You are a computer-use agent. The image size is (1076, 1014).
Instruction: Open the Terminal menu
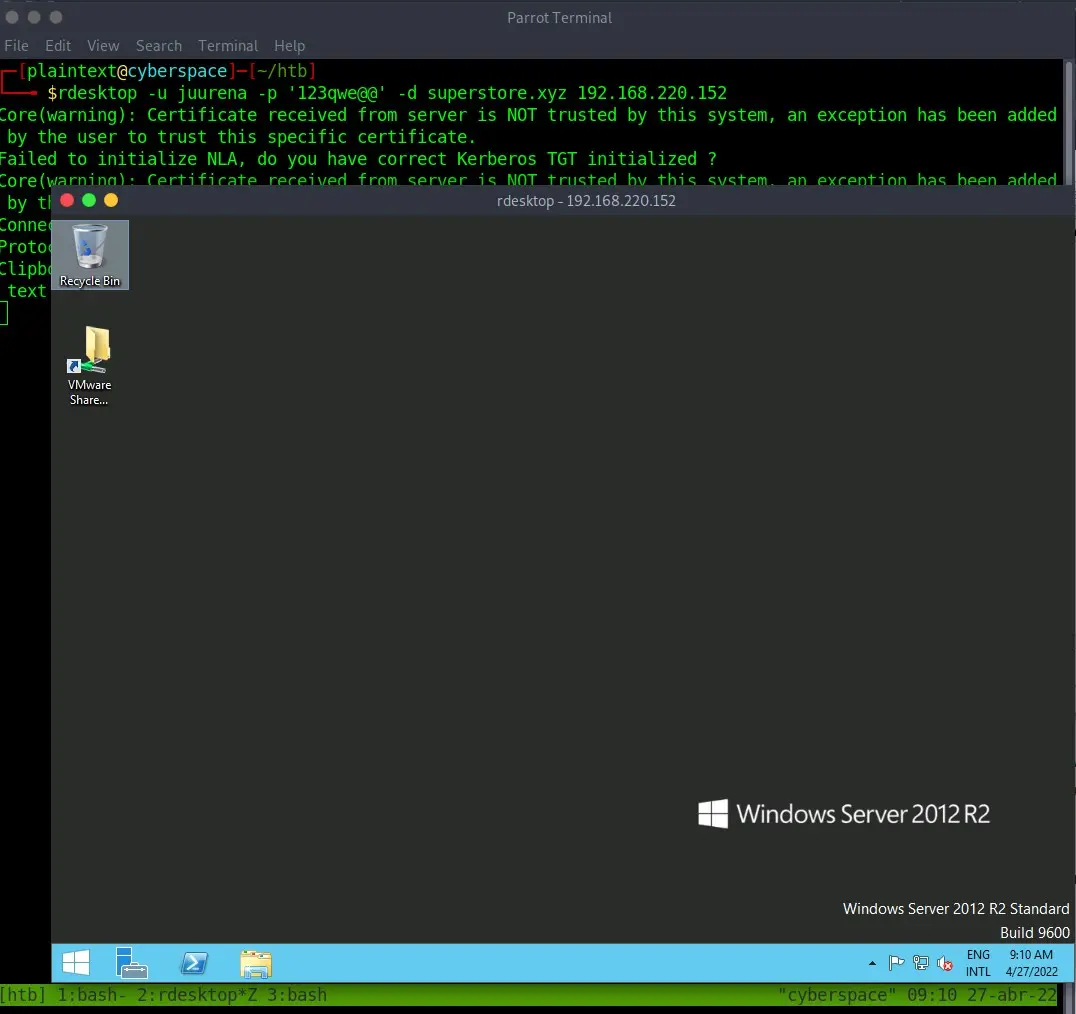pos(228,46)
